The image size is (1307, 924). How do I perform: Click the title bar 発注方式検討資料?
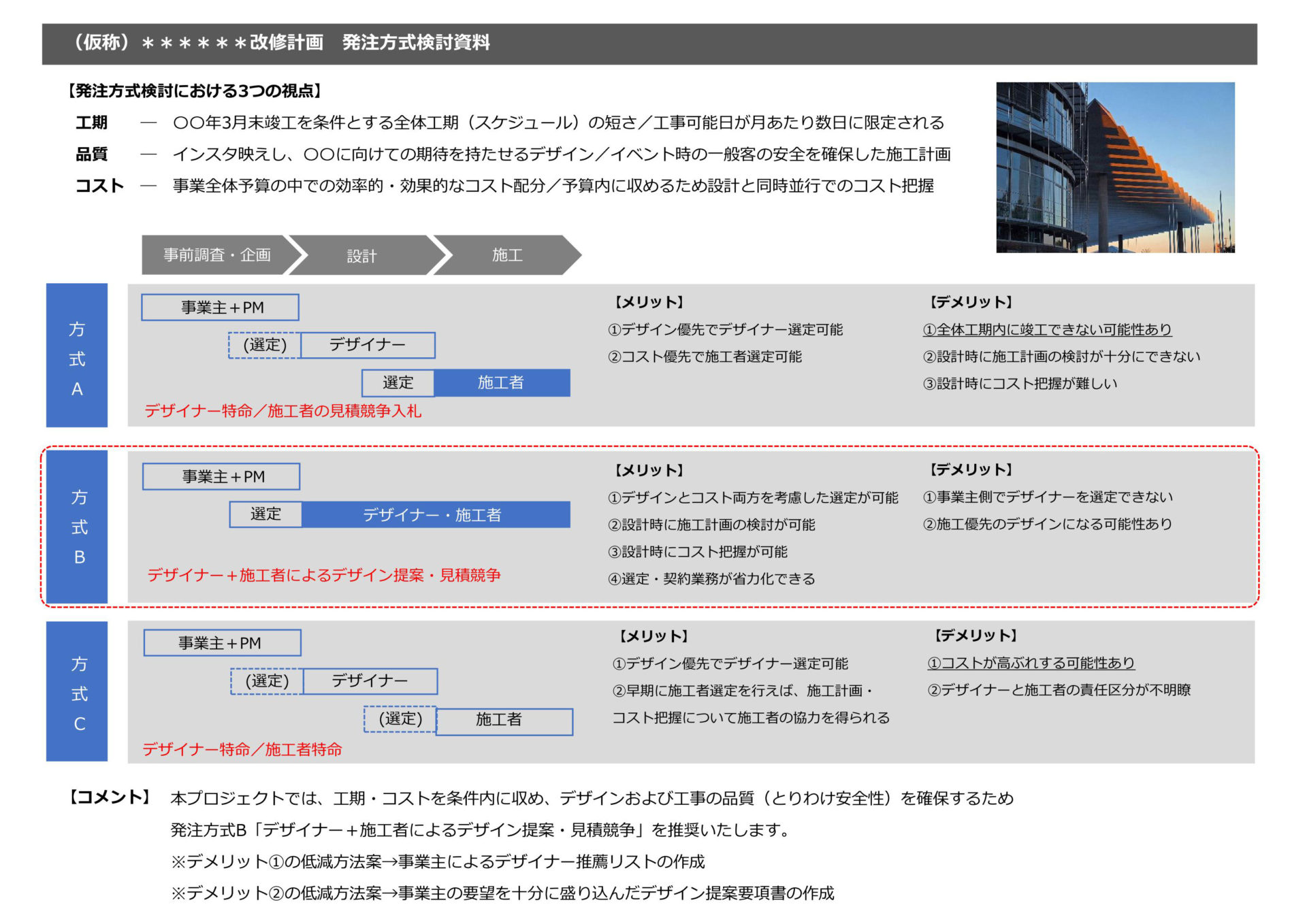tap(415, 43)
